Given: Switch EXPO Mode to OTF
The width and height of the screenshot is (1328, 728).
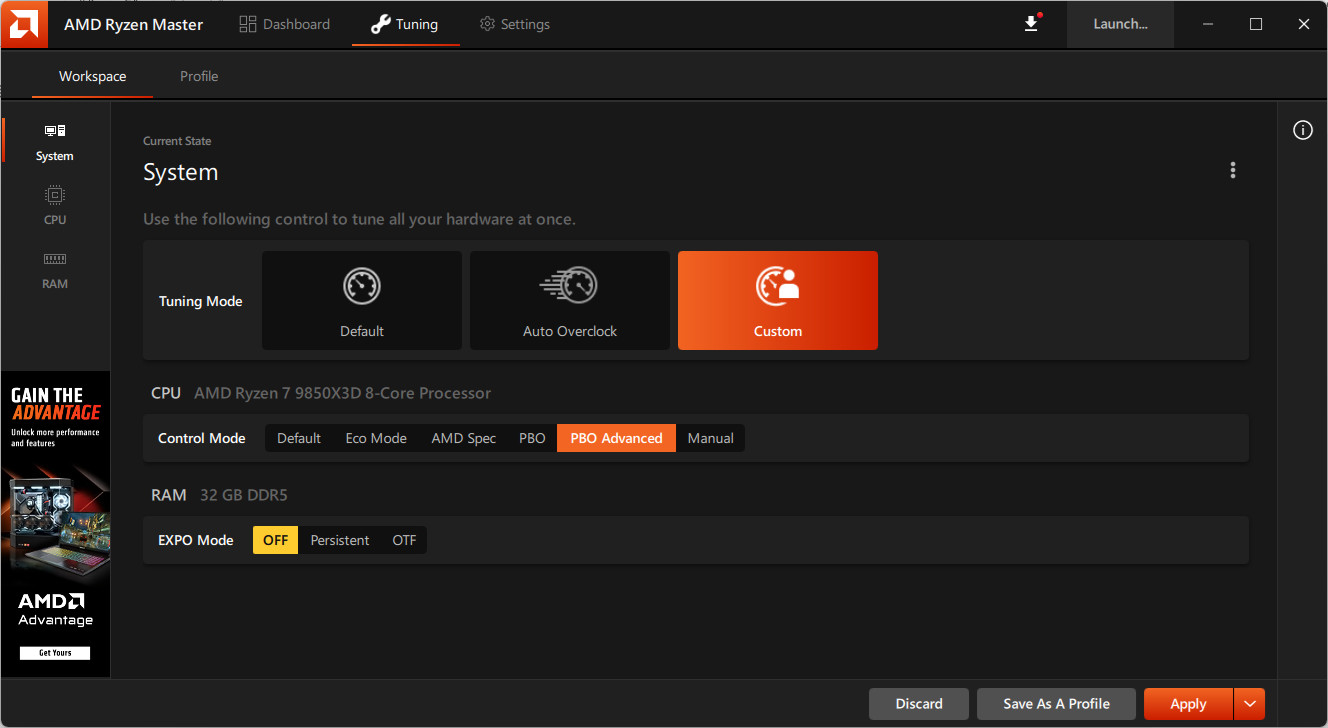Looking at the screenshot, I should [404, 540].
